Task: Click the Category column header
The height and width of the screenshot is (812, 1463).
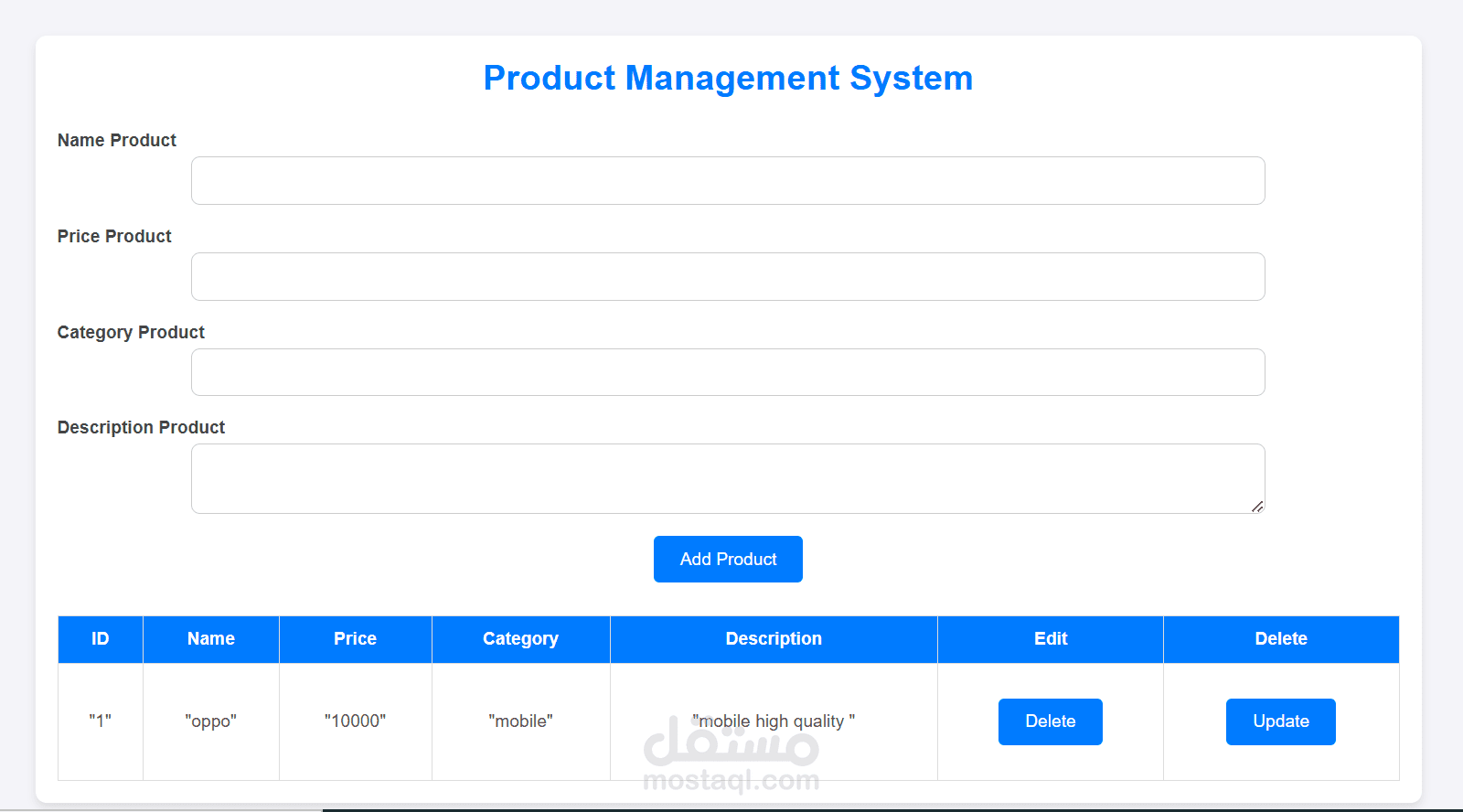Action: (x=521, y=639)
